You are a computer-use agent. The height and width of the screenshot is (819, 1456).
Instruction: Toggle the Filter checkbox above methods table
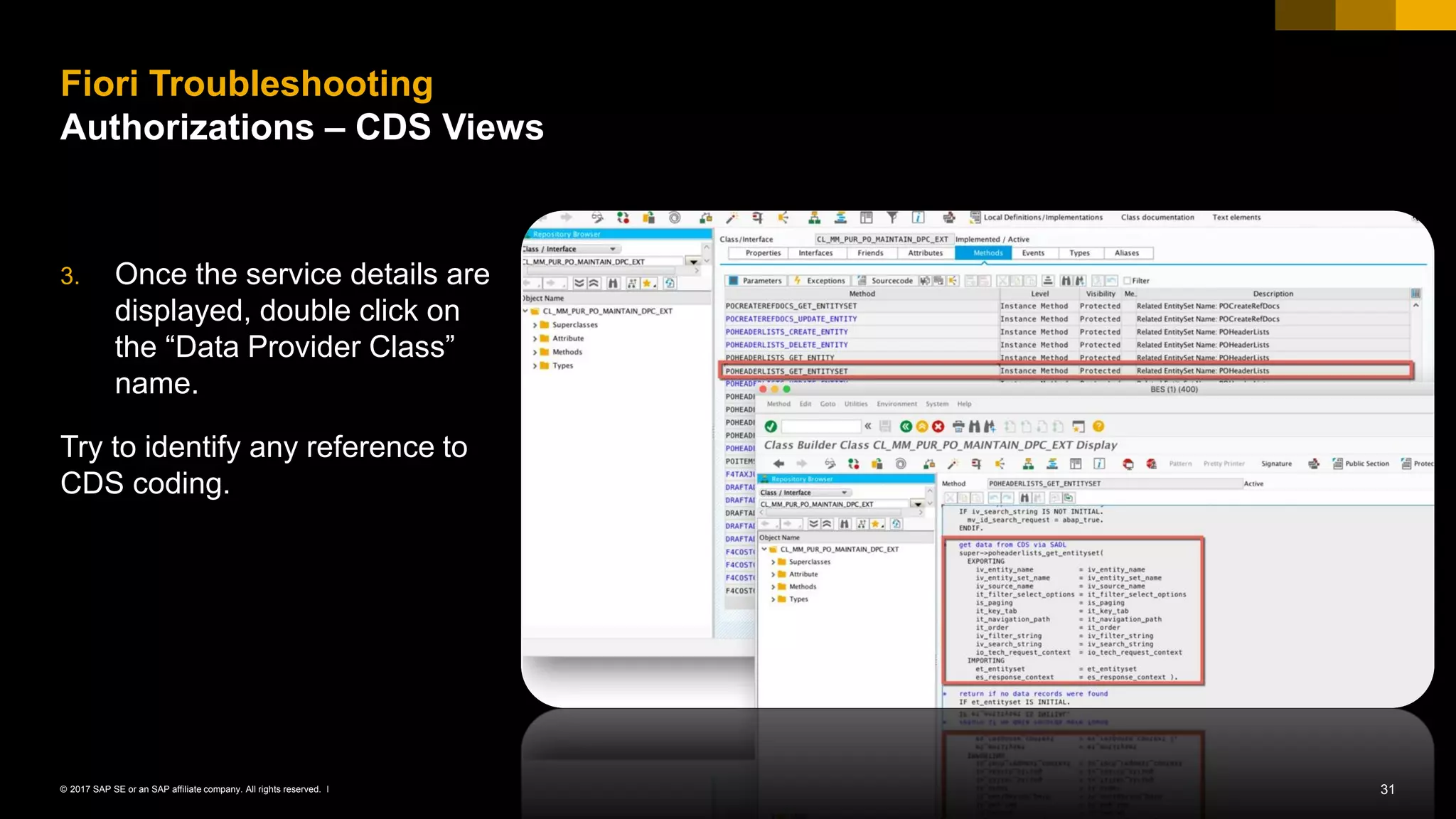tap(1127, 281)
